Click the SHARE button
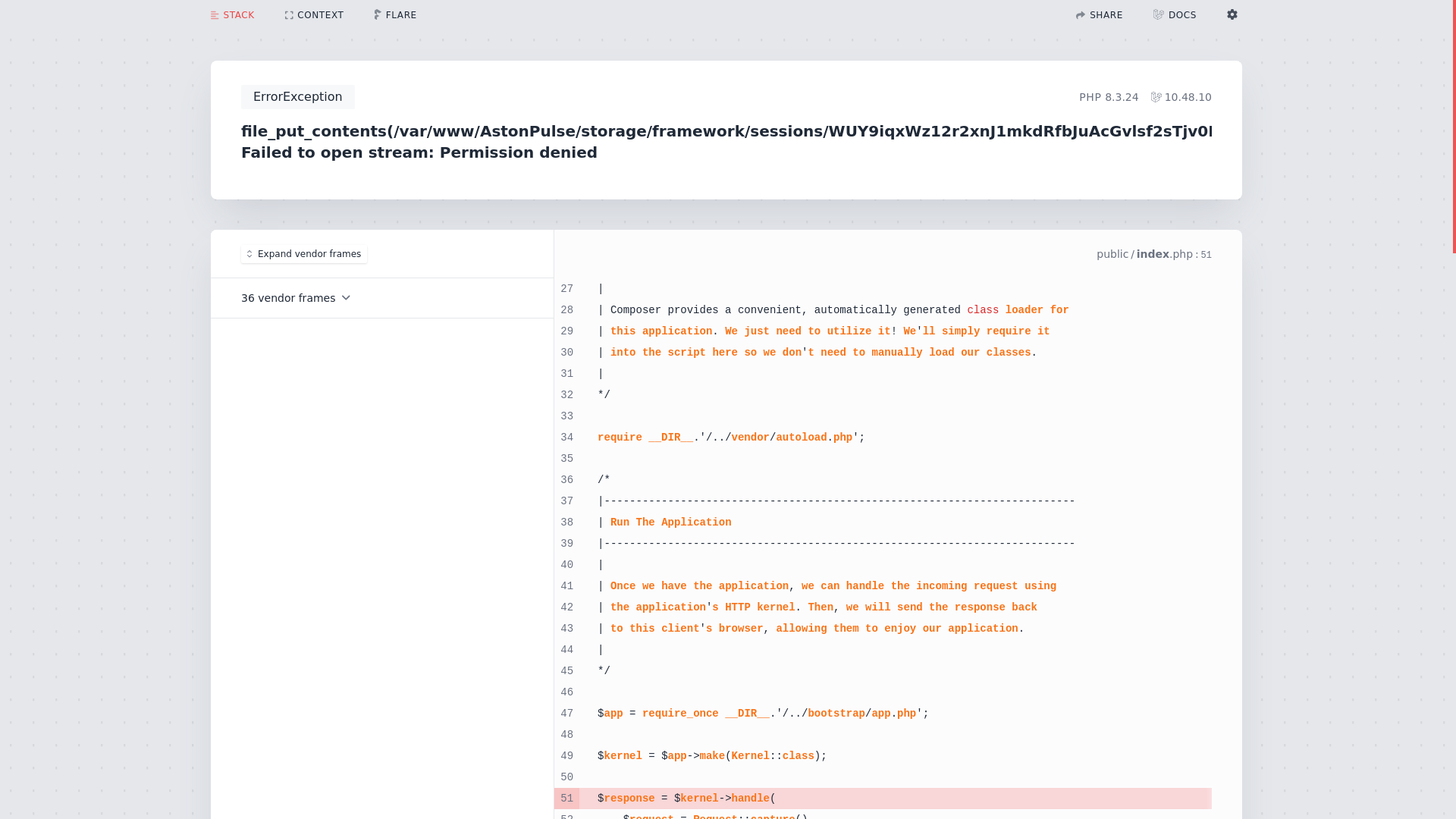 tap(1099, 15)
